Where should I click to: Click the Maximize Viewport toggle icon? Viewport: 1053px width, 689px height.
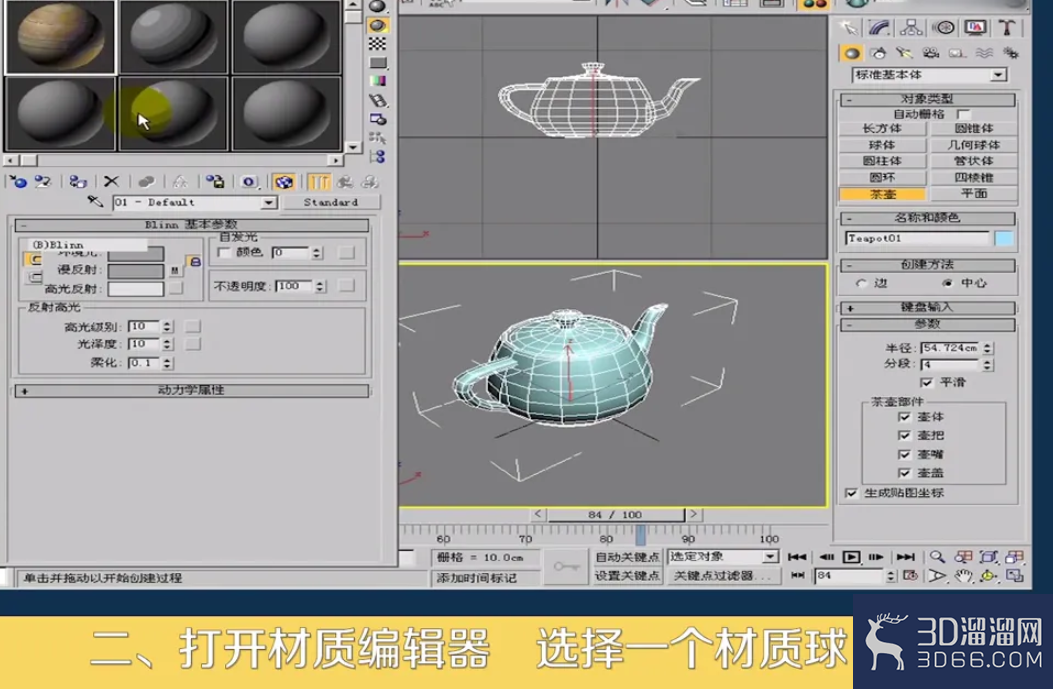1015,576
